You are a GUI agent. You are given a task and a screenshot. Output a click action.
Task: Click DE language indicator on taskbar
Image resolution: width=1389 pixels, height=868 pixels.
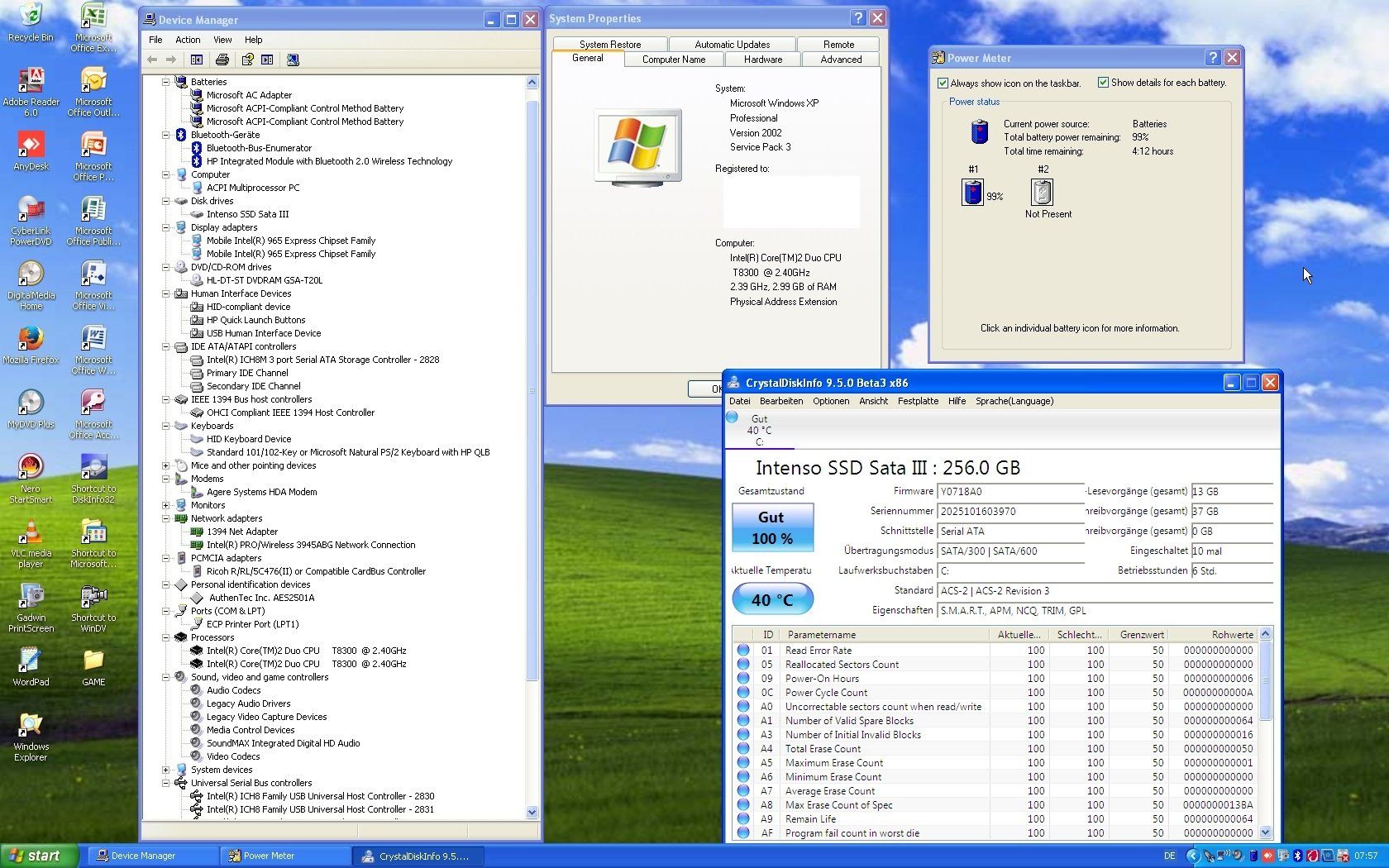pos(1169,856)
